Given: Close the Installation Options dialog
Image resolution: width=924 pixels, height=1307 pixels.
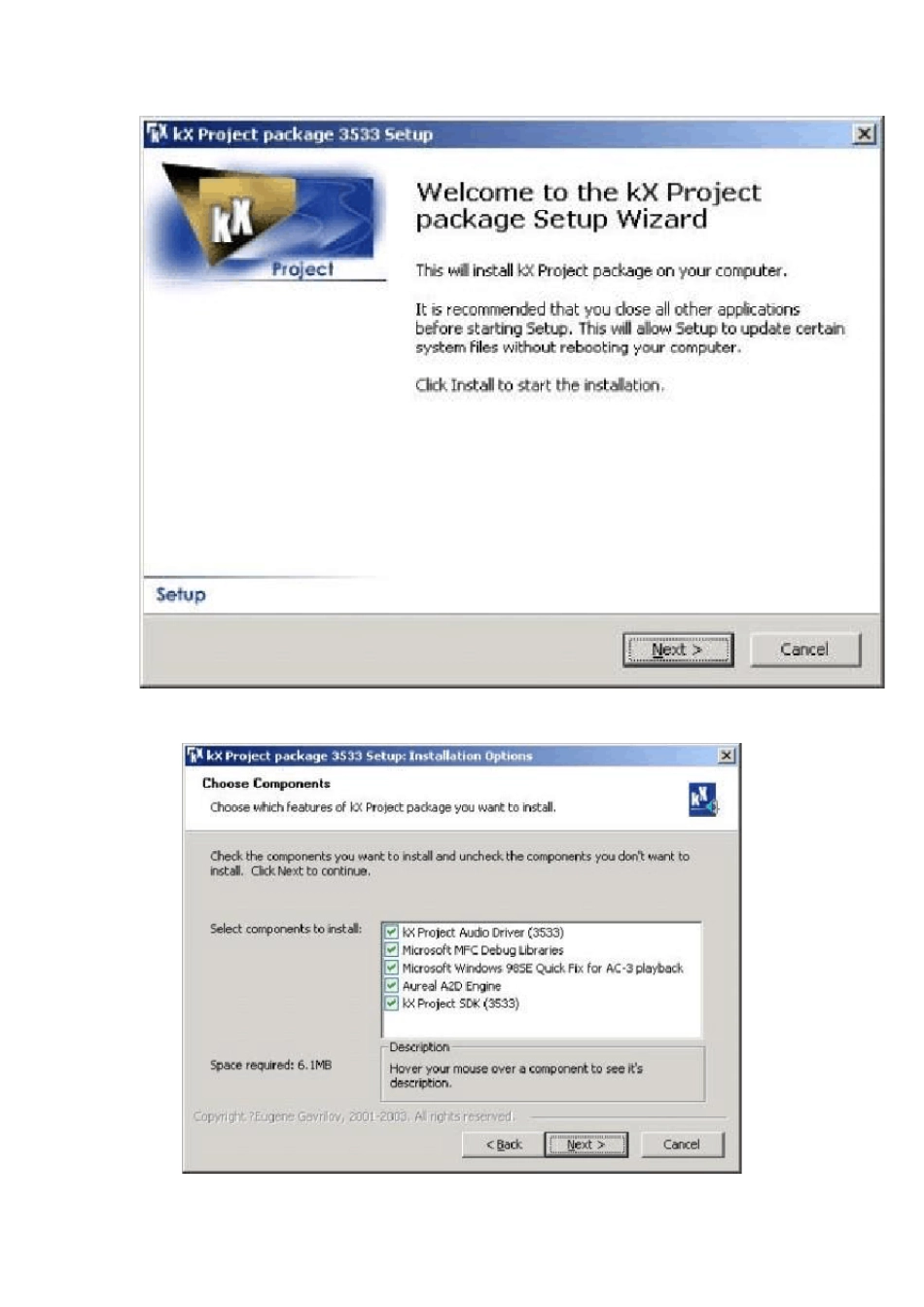Looking at the screenshot, I should point(727,756).
